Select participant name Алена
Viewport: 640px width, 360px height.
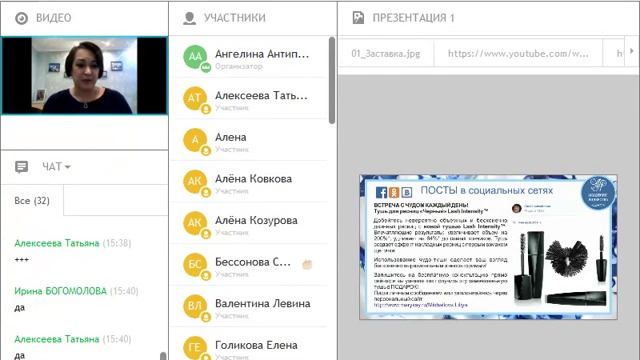tap(231, 137)
